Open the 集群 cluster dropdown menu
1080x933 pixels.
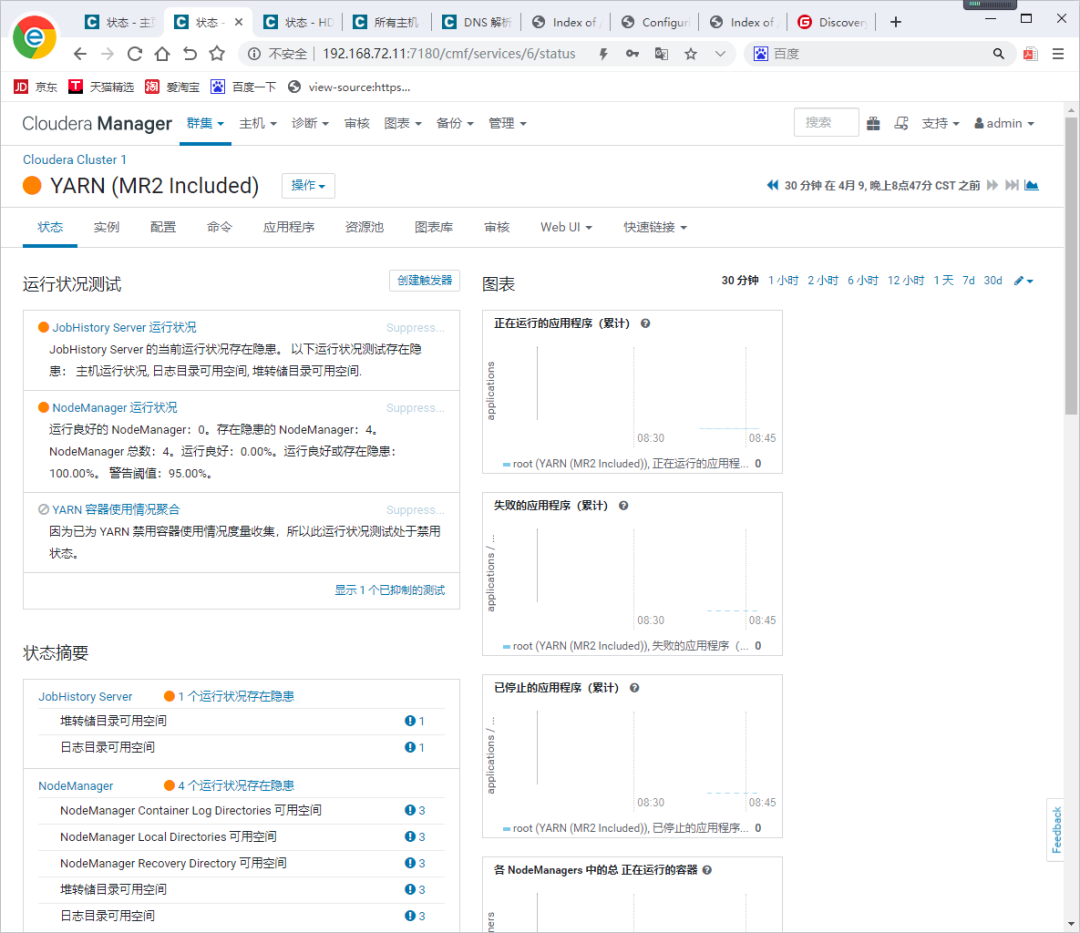(205, 123)
